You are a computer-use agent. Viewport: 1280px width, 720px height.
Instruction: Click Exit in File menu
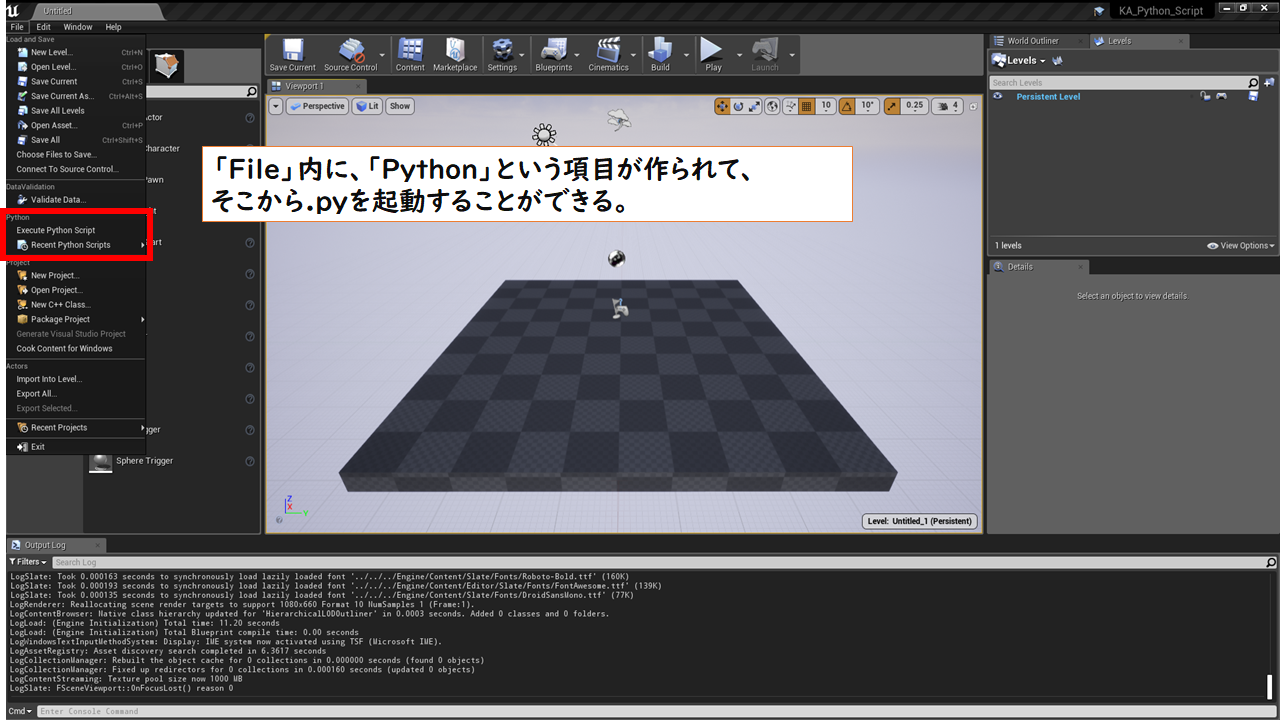[x=76, y=447]
